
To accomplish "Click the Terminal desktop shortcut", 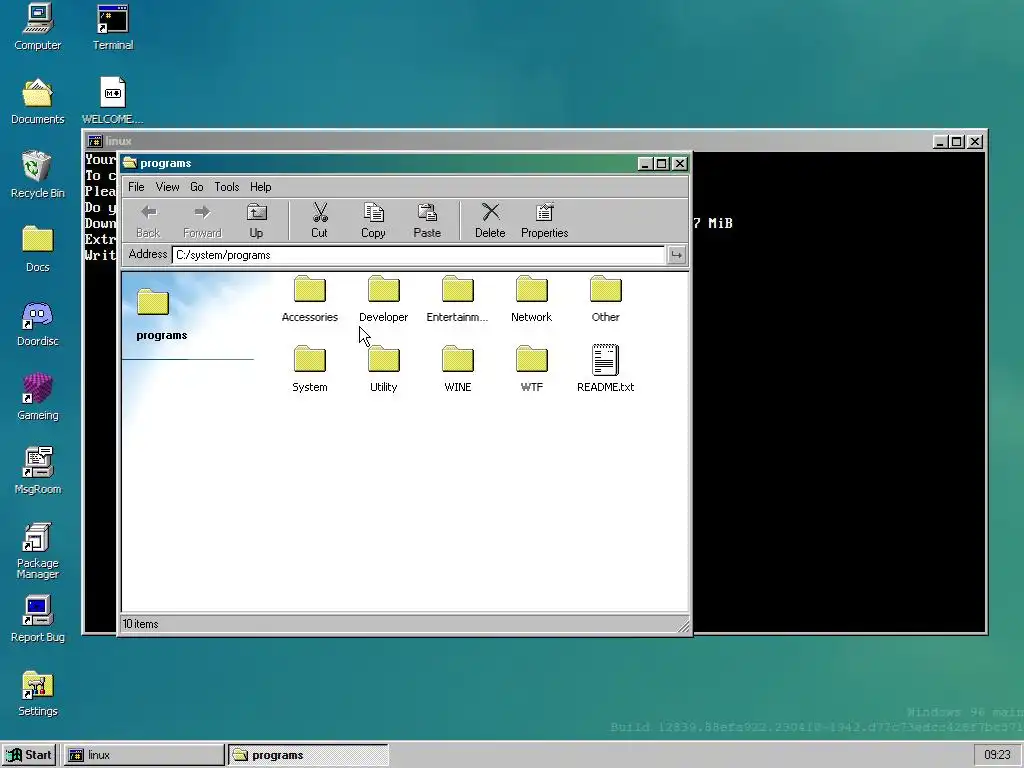I will tap(112, 27).
